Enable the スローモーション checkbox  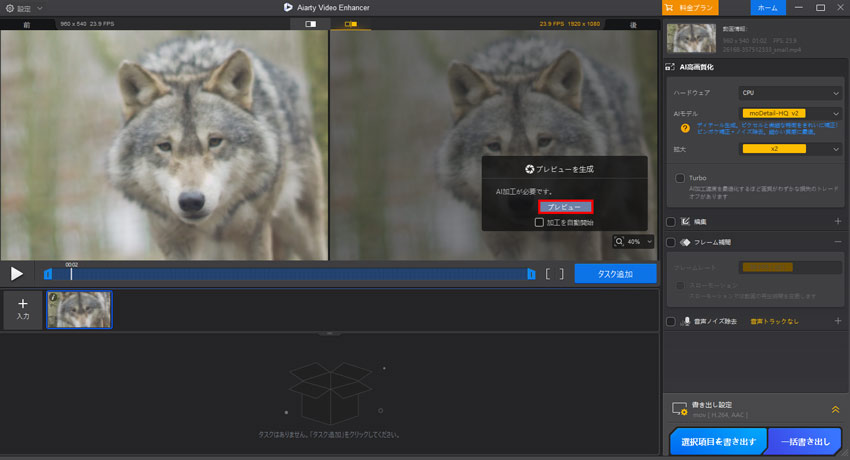(x=680, y=286)
